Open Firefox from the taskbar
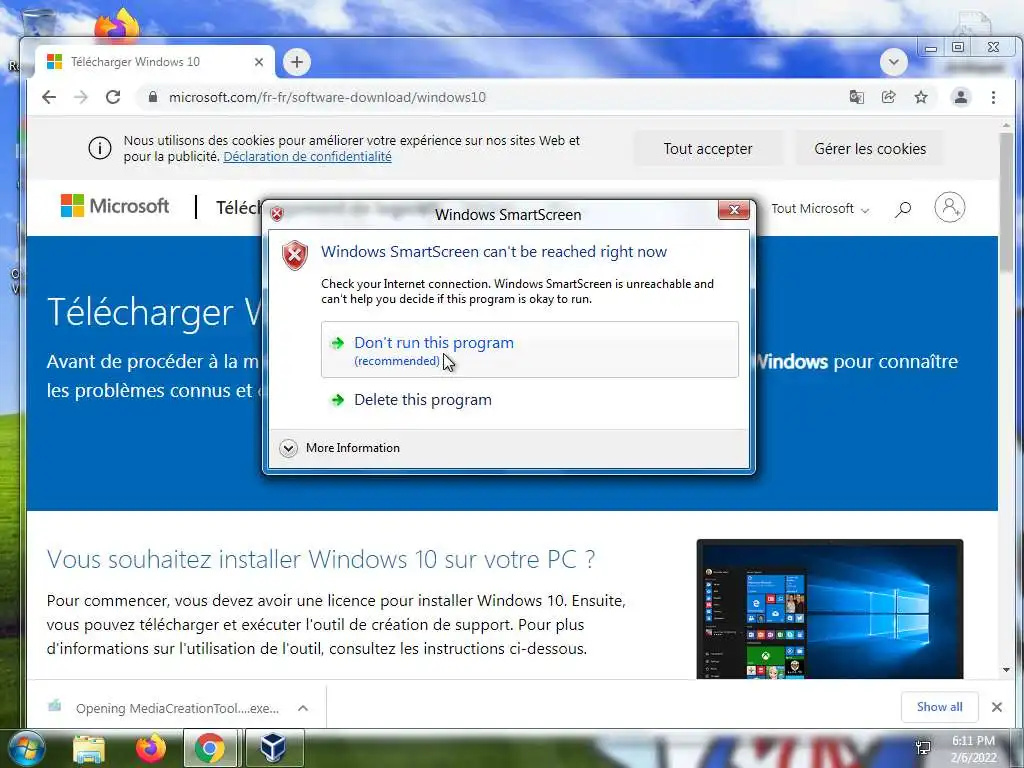This screenshot has height=768, width=1024. tap(151, 749)
